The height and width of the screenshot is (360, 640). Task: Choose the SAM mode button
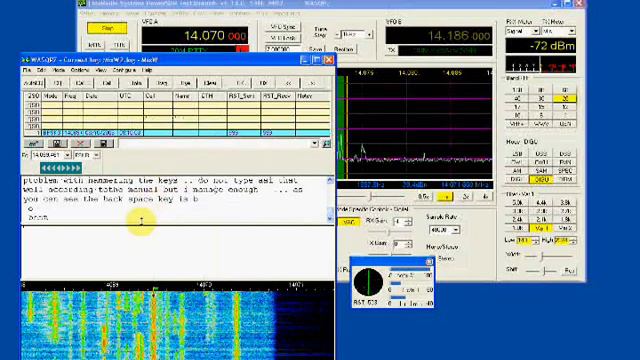click(541, 171)
